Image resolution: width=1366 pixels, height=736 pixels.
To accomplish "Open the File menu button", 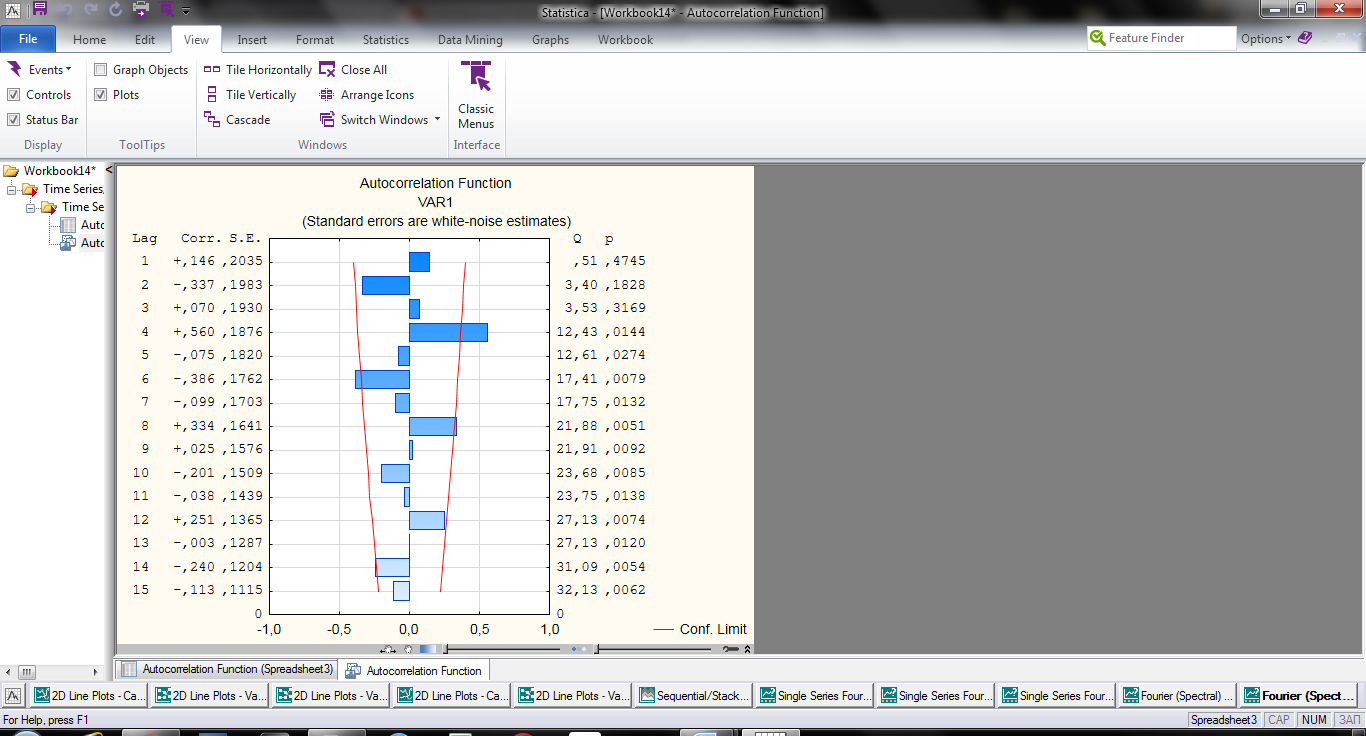I will point(28,40).
